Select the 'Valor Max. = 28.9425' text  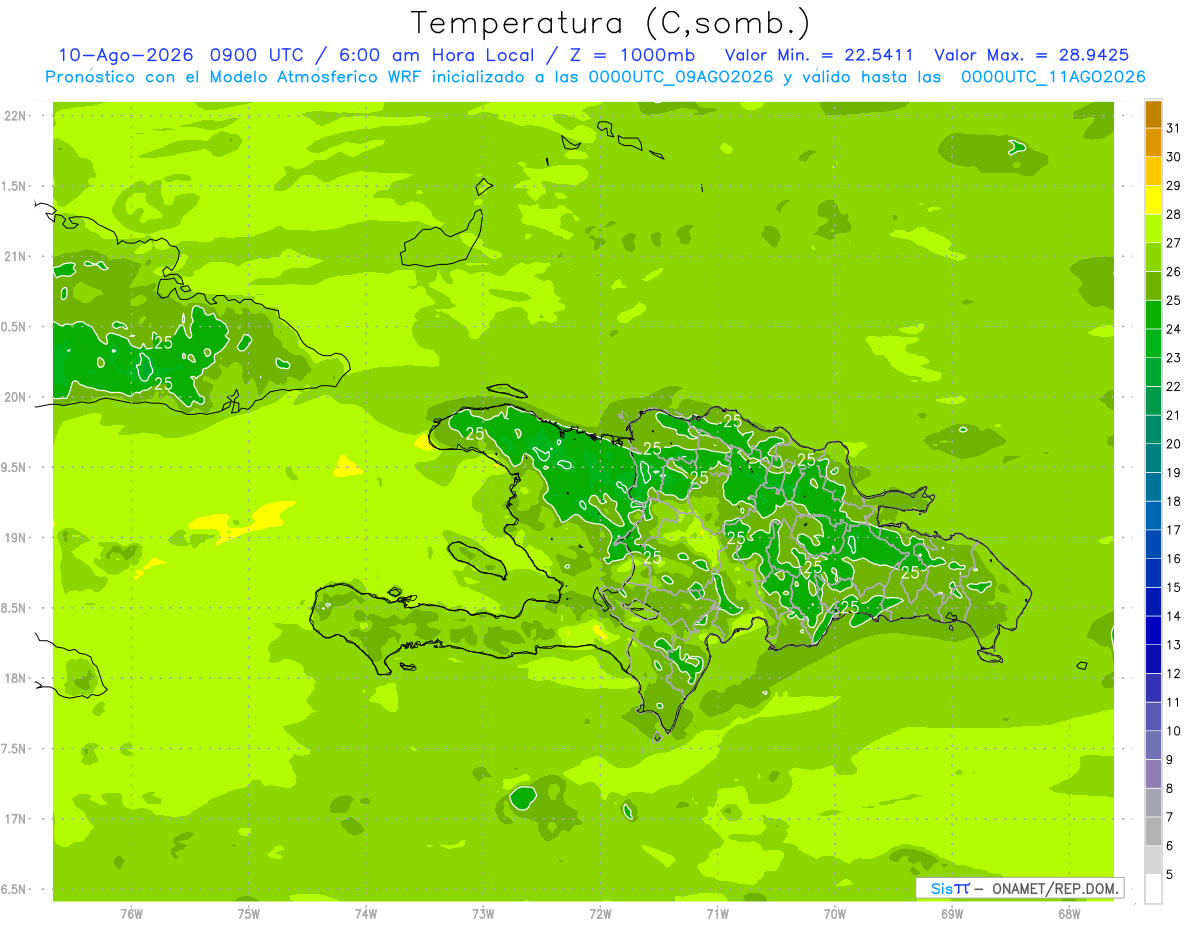click(1031, 55)
